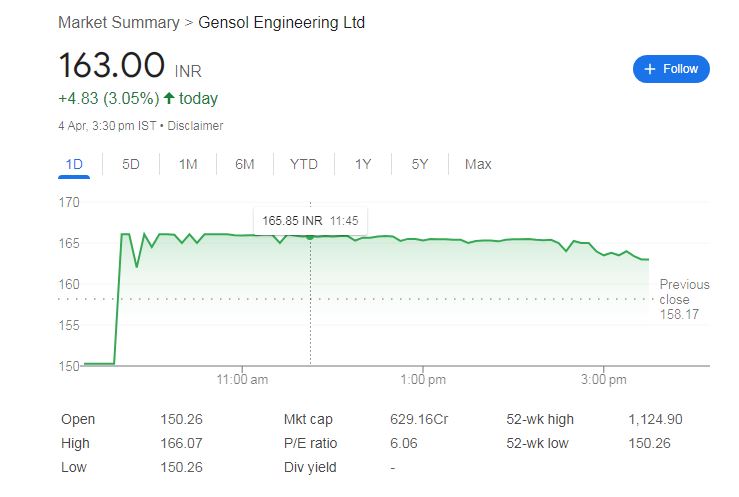Image resolution: width=739 pixels, height=497 pixels.
Task: Click the Mkt cap value 629.16Cr
Action: pyautogui.click(x=418, y=419)
